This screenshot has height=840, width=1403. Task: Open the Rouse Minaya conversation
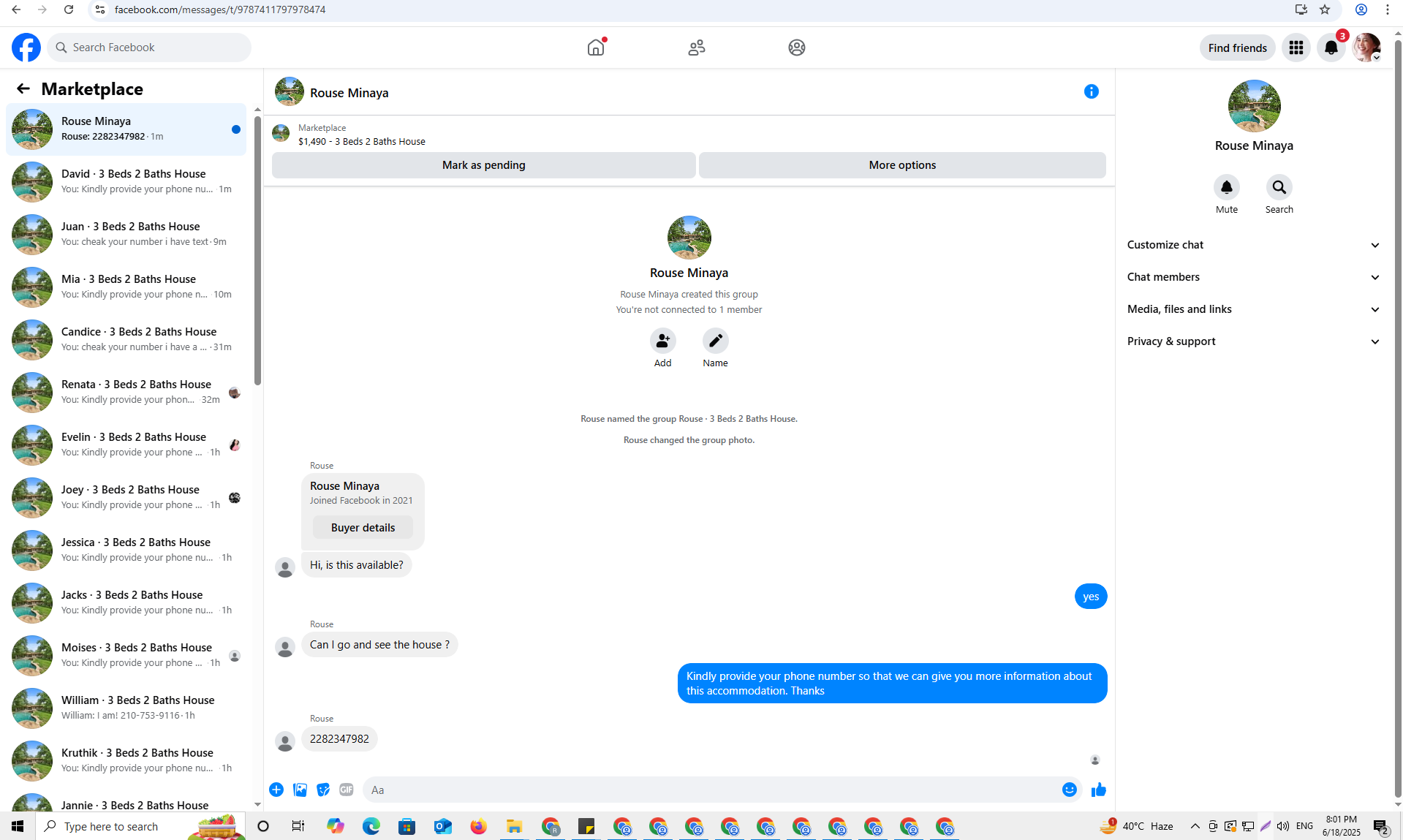tap(126, 129)
